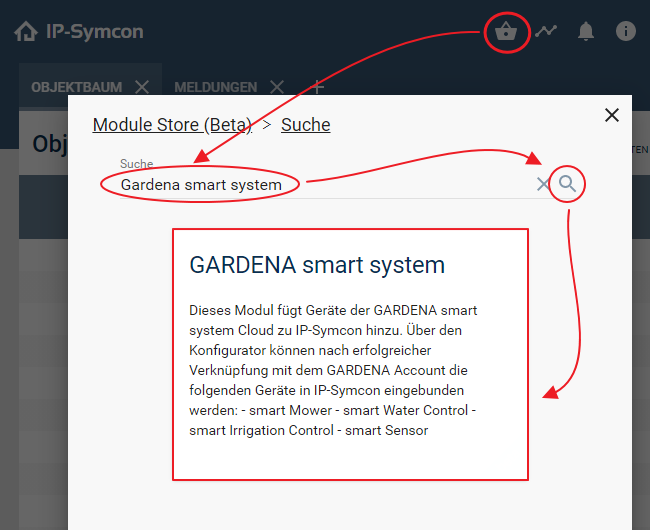Add a new tab with plus icon
The image size is (650, 530).
(317, 86)
